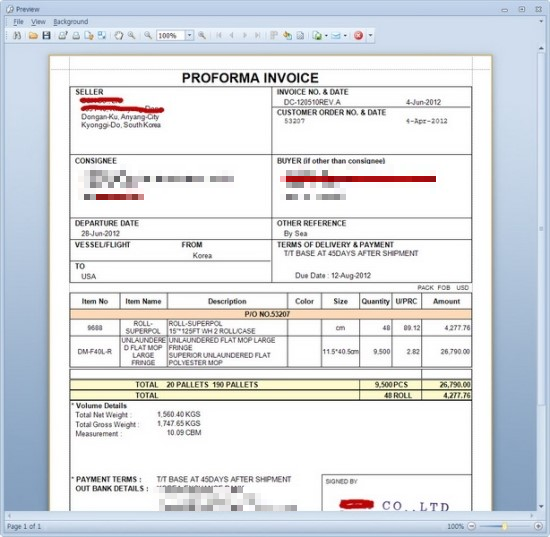Click item number 9688 cell
The height and width of the screenshot is (537, 550).
95,328
